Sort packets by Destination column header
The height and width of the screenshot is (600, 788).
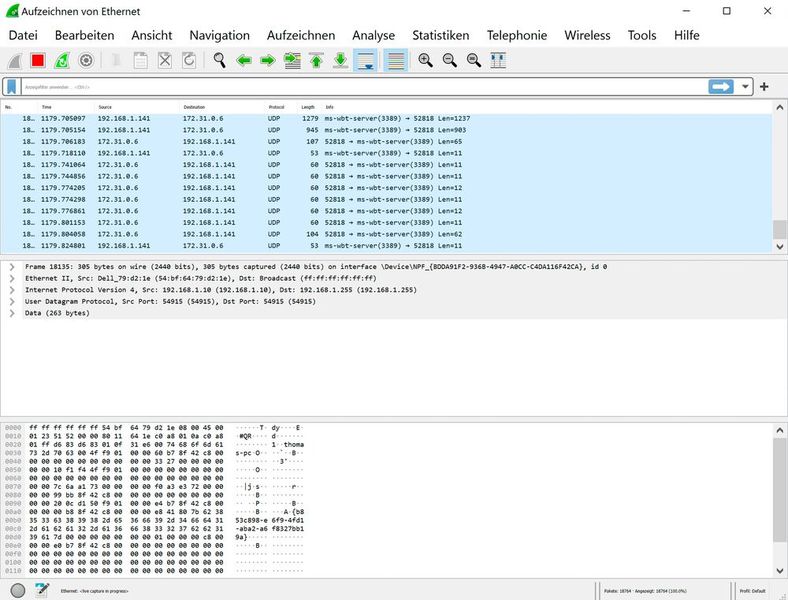[x=222, y=107]
